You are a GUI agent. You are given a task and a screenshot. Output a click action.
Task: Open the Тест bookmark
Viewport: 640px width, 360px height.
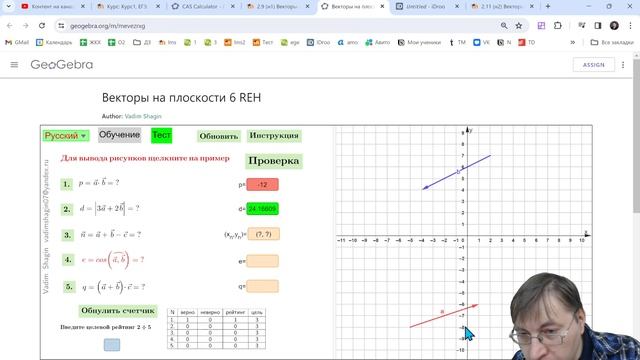pos(262,42)
